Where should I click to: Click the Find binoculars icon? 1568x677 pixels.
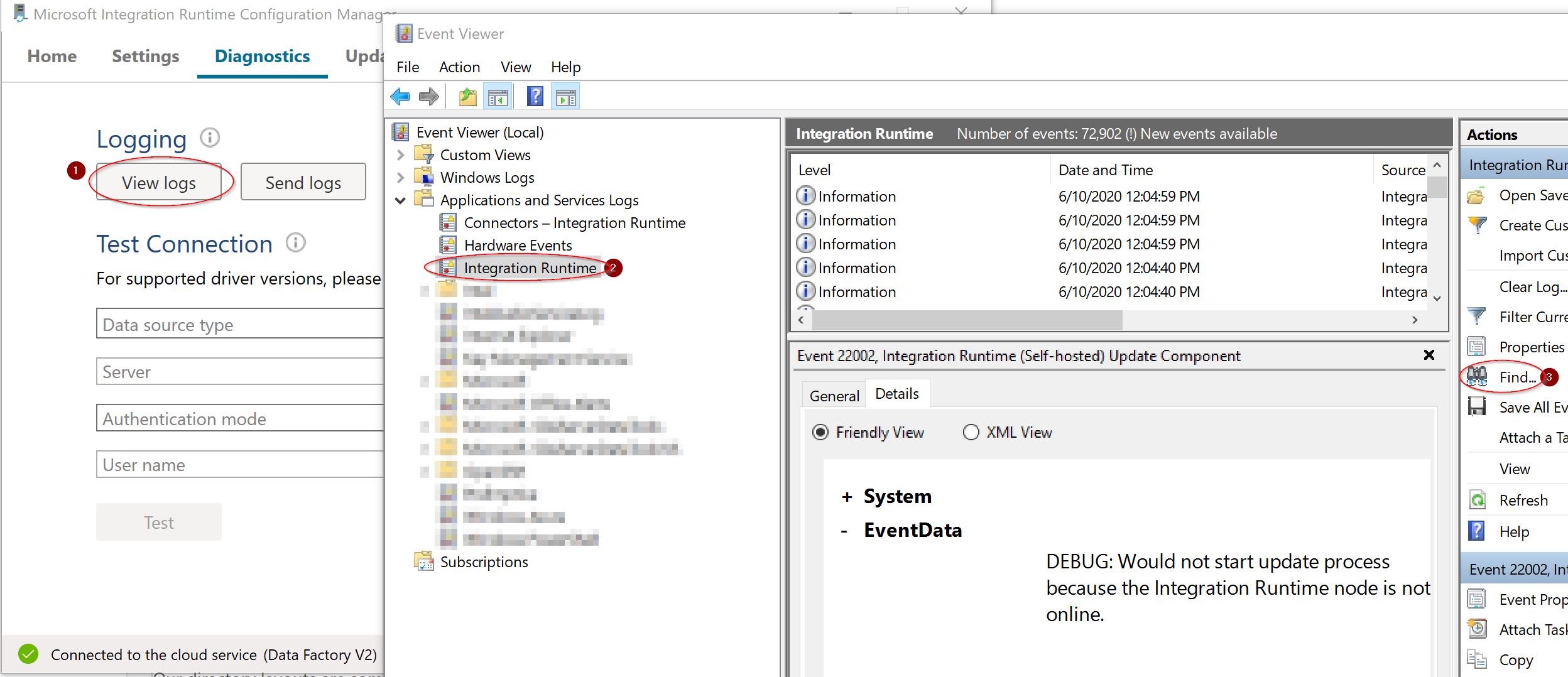tap(1477, 376)
